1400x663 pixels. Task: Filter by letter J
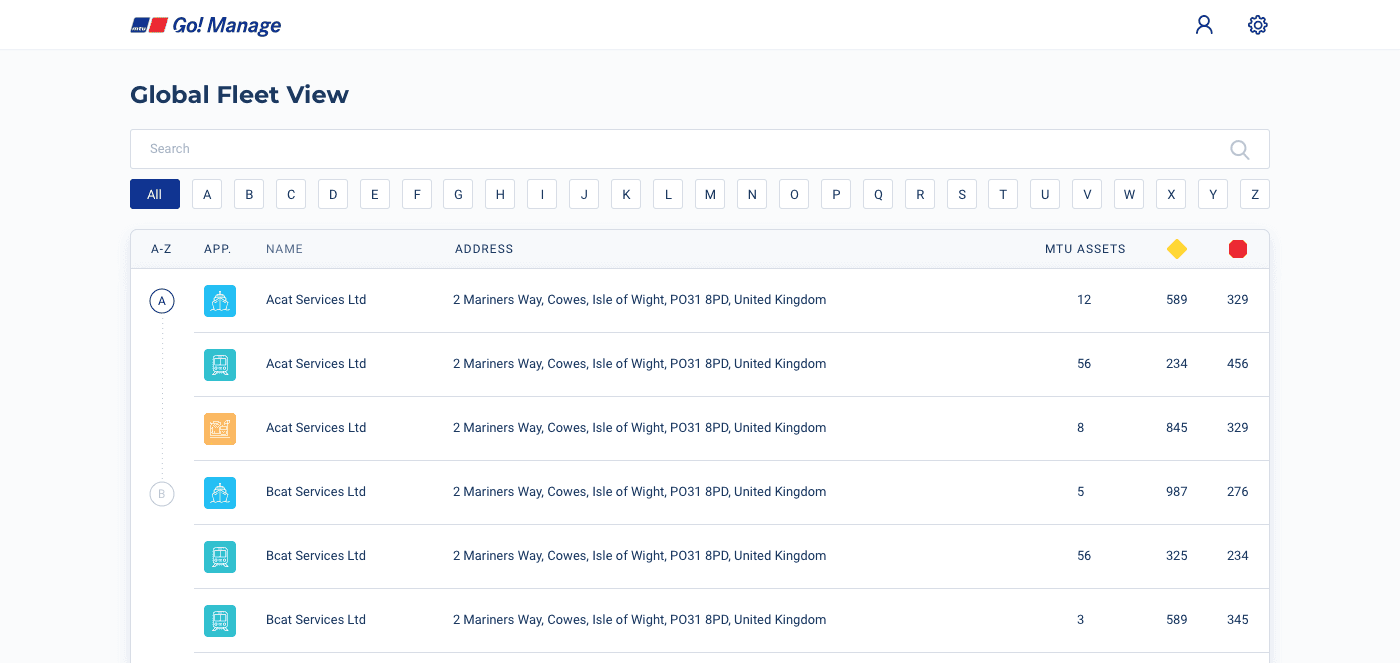click(x=584, y=194)
